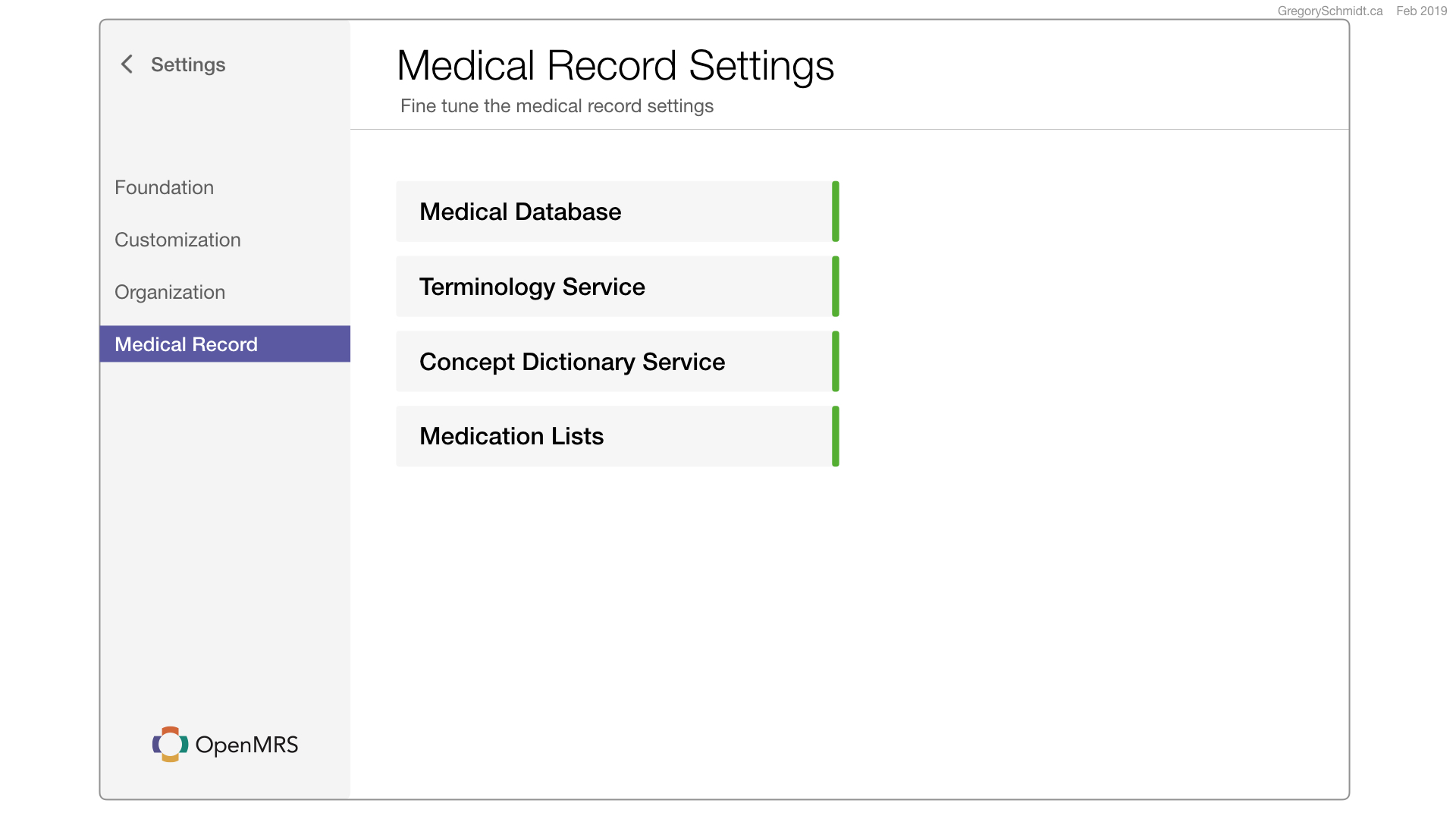Click the subtitle Fine tune the medical record settings
The image size is (1456, 819).
tap(557, 106)
